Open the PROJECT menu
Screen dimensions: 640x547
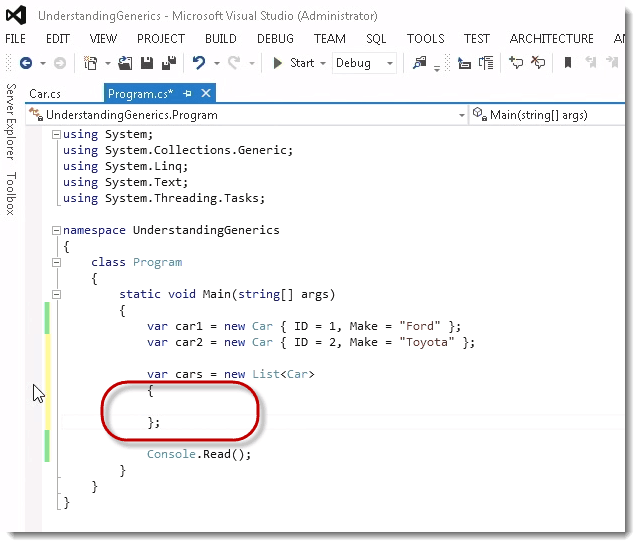[x=161, y=39]
